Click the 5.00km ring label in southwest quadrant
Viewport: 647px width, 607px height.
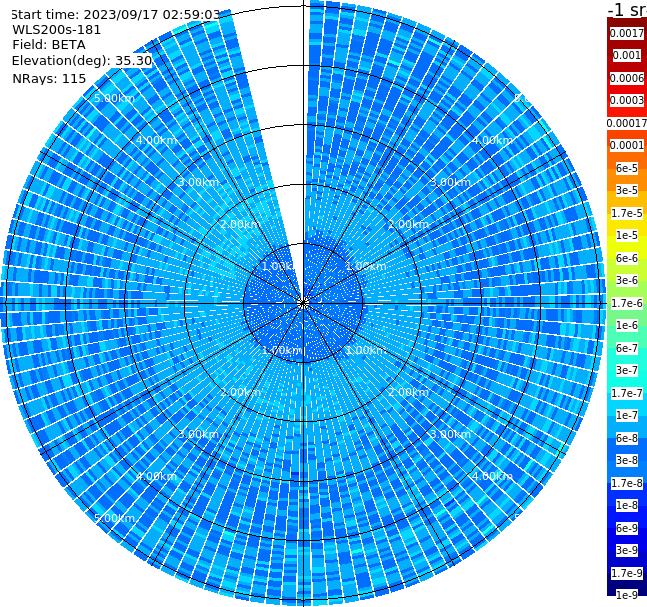(114, 518)
